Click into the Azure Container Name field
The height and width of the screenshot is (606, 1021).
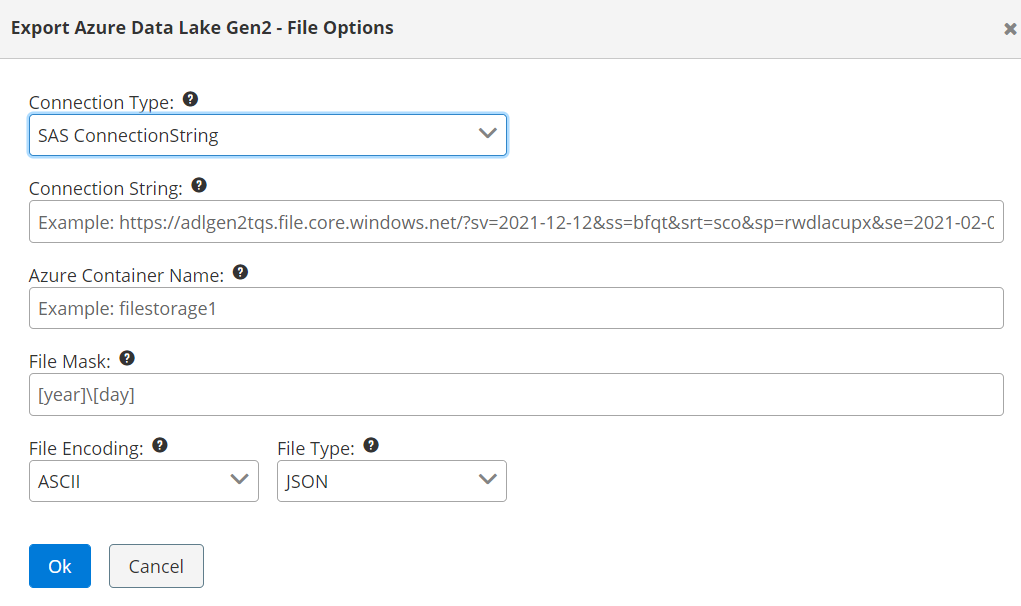(x=515, y=308)
